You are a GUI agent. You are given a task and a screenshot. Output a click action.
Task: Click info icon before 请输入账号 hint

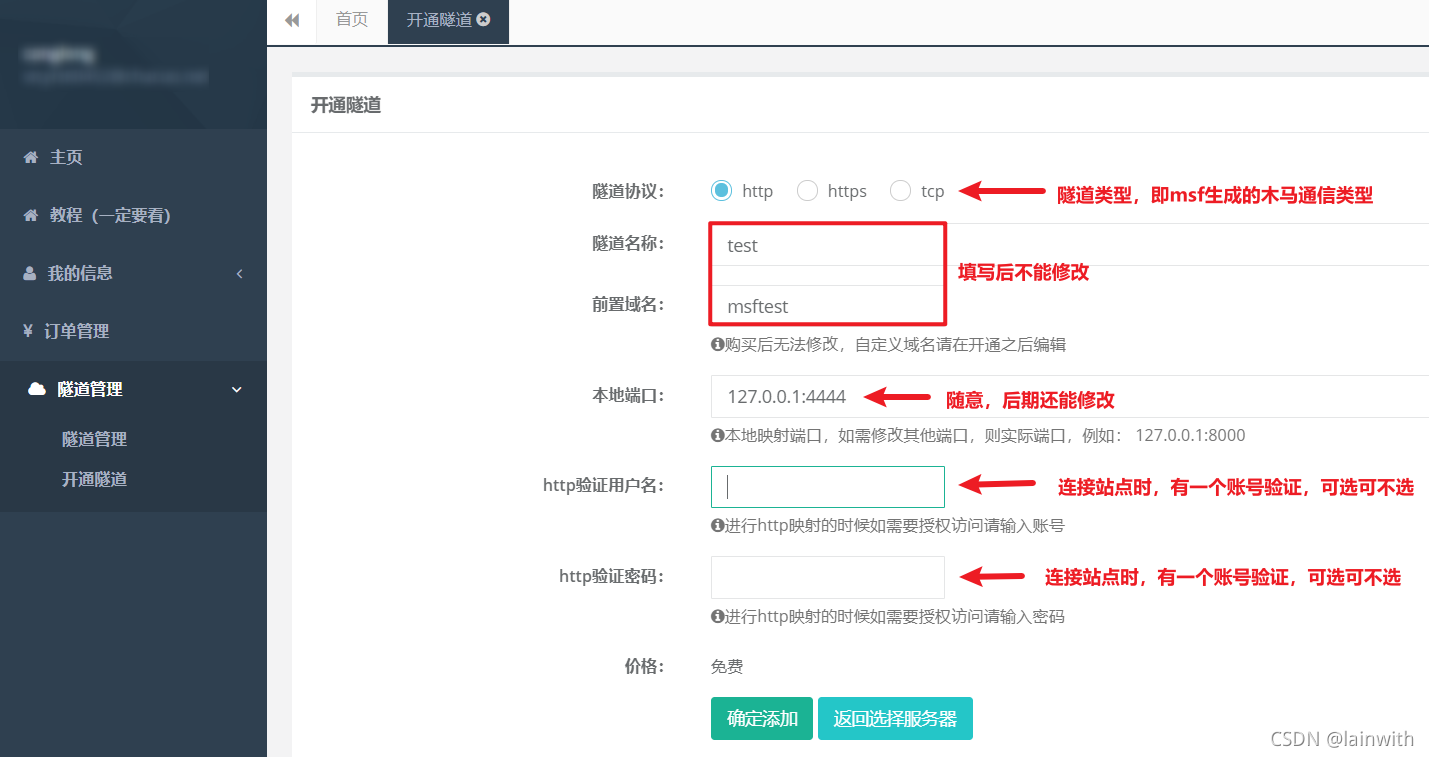click(x=717, y=526)
